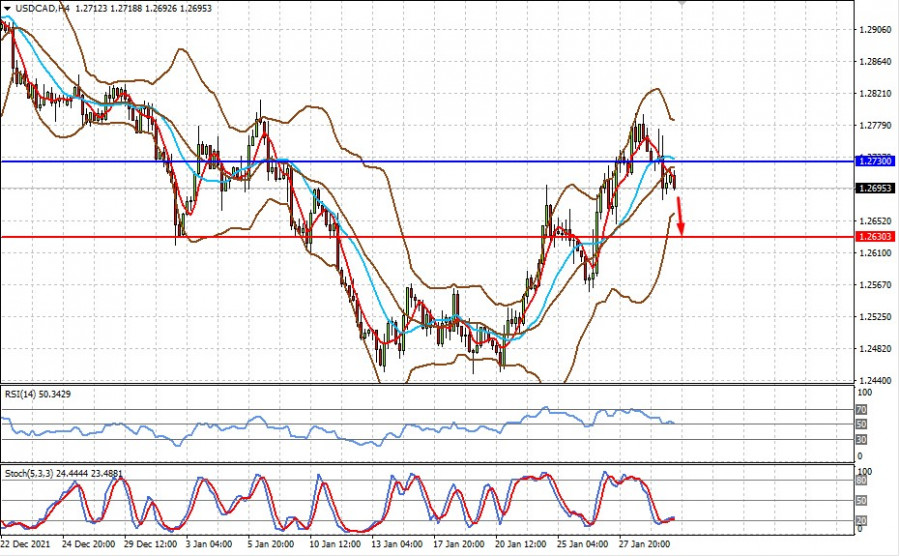The height and width of the screenshot is (556, 900).
Task: Click the 5 Jan 20:00 time label
Action: point(271,544)
